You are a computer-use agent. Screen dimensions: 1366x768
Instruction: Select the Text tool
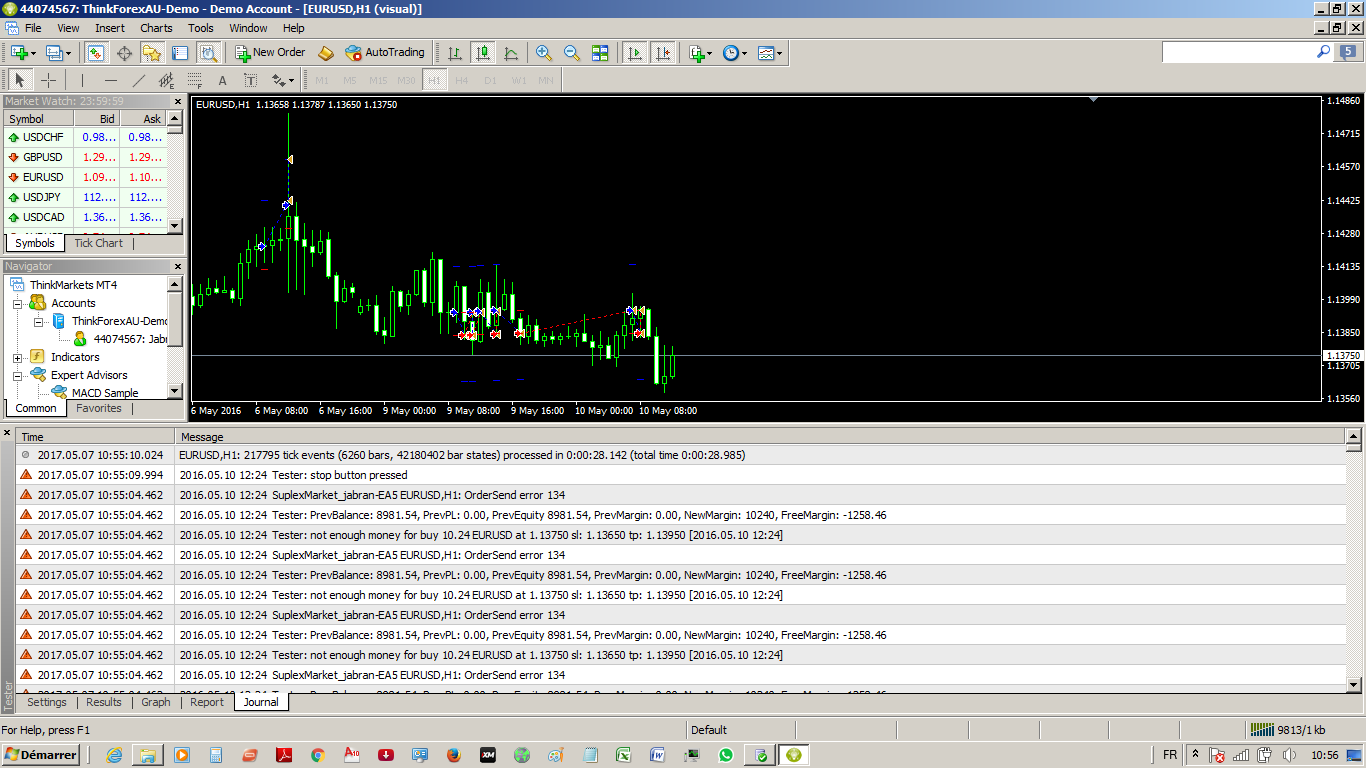(x=222, y=81)
